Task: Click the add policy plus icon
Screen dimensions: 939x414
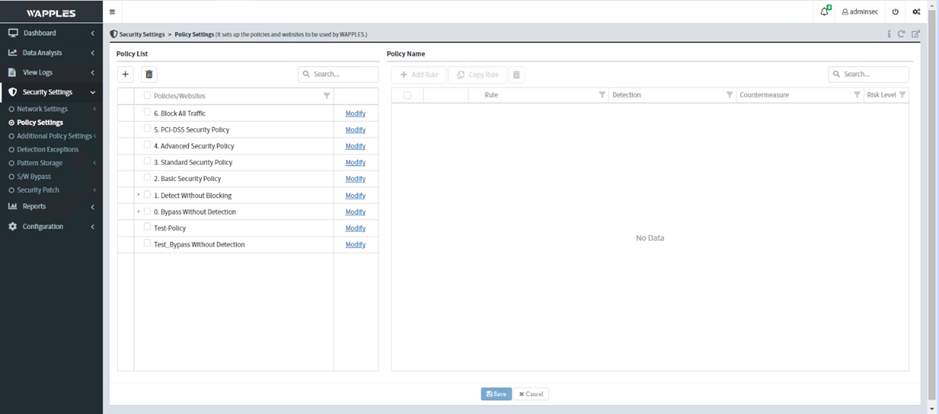Action: click(125, 74)
